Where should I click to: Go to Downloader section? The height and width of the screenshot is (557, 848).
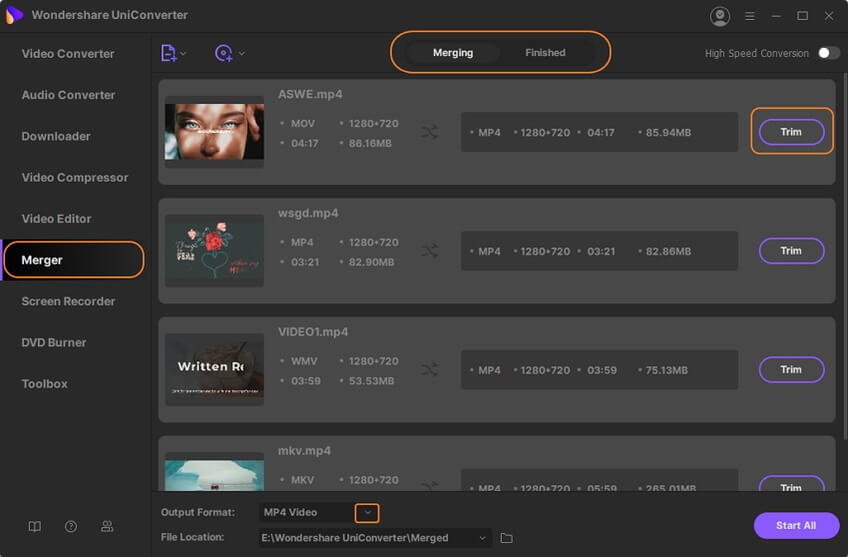pyautogui.click(x=56, y=136)
